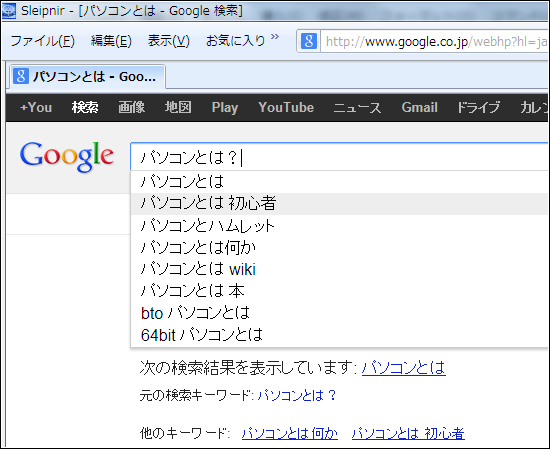Screen dimensions: 550x449
Task: Choose suggestion パソコンとは 初心者
Action: [x=339, y=203]
